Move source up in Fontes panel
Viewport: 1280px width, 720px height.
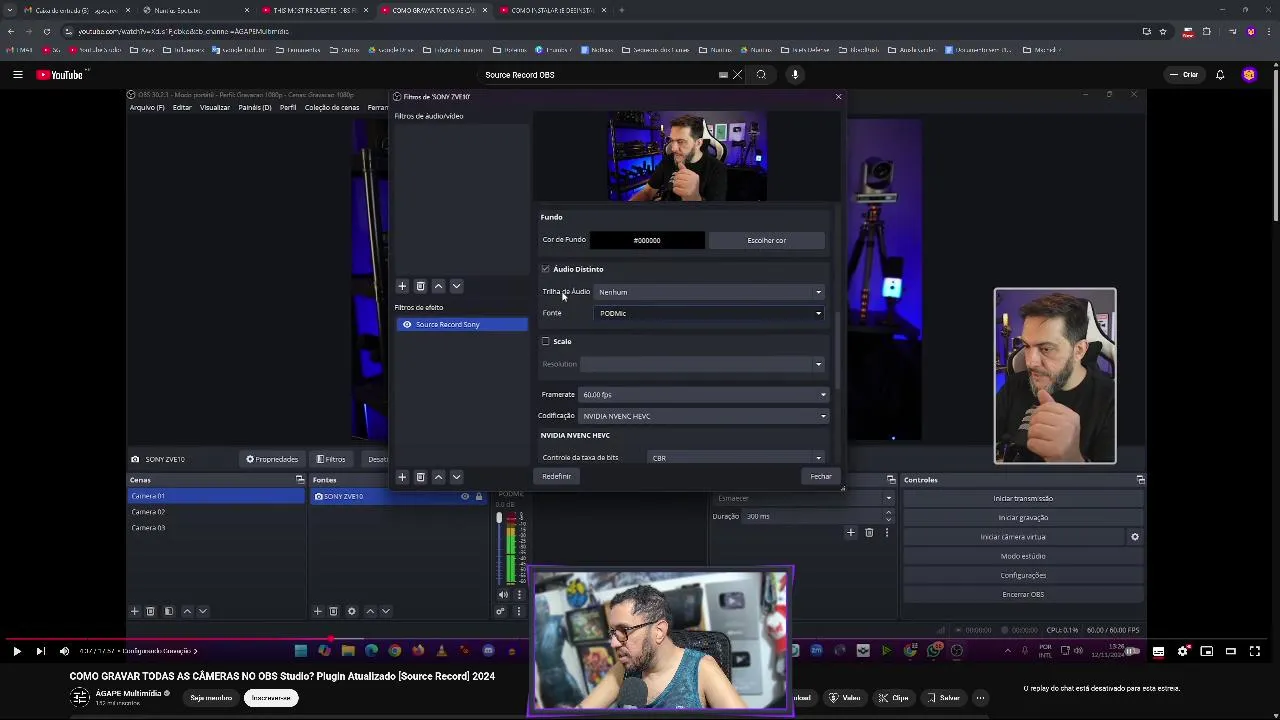click(x=370, y=611)
